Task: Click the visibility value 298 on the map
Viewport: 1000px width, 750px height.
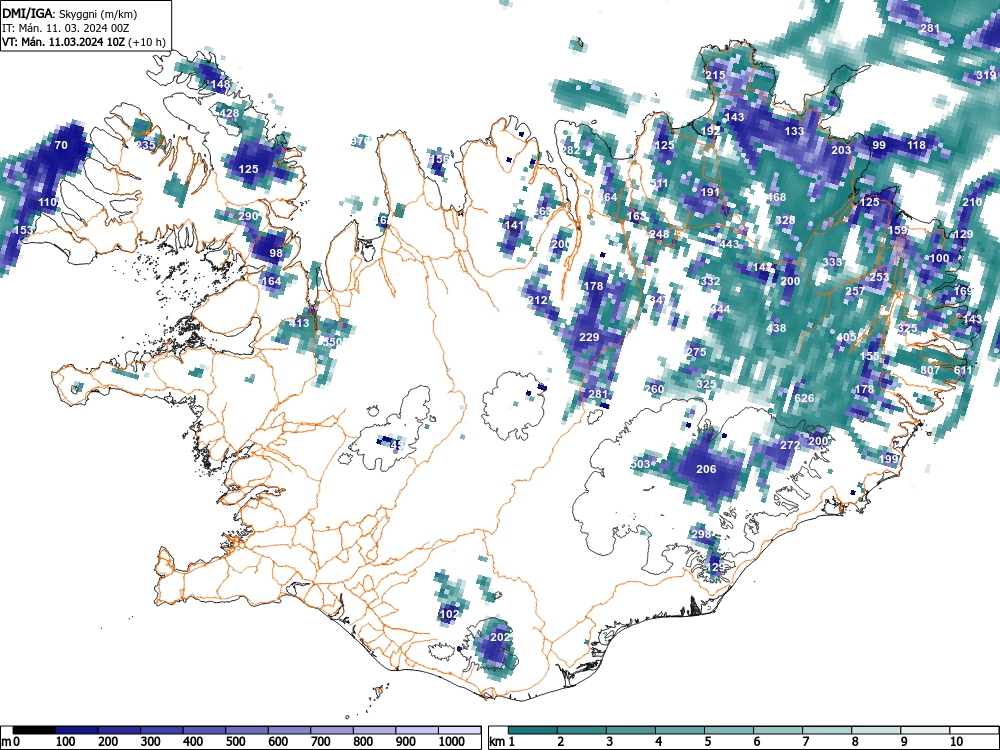Action: (x=701, y=534)
